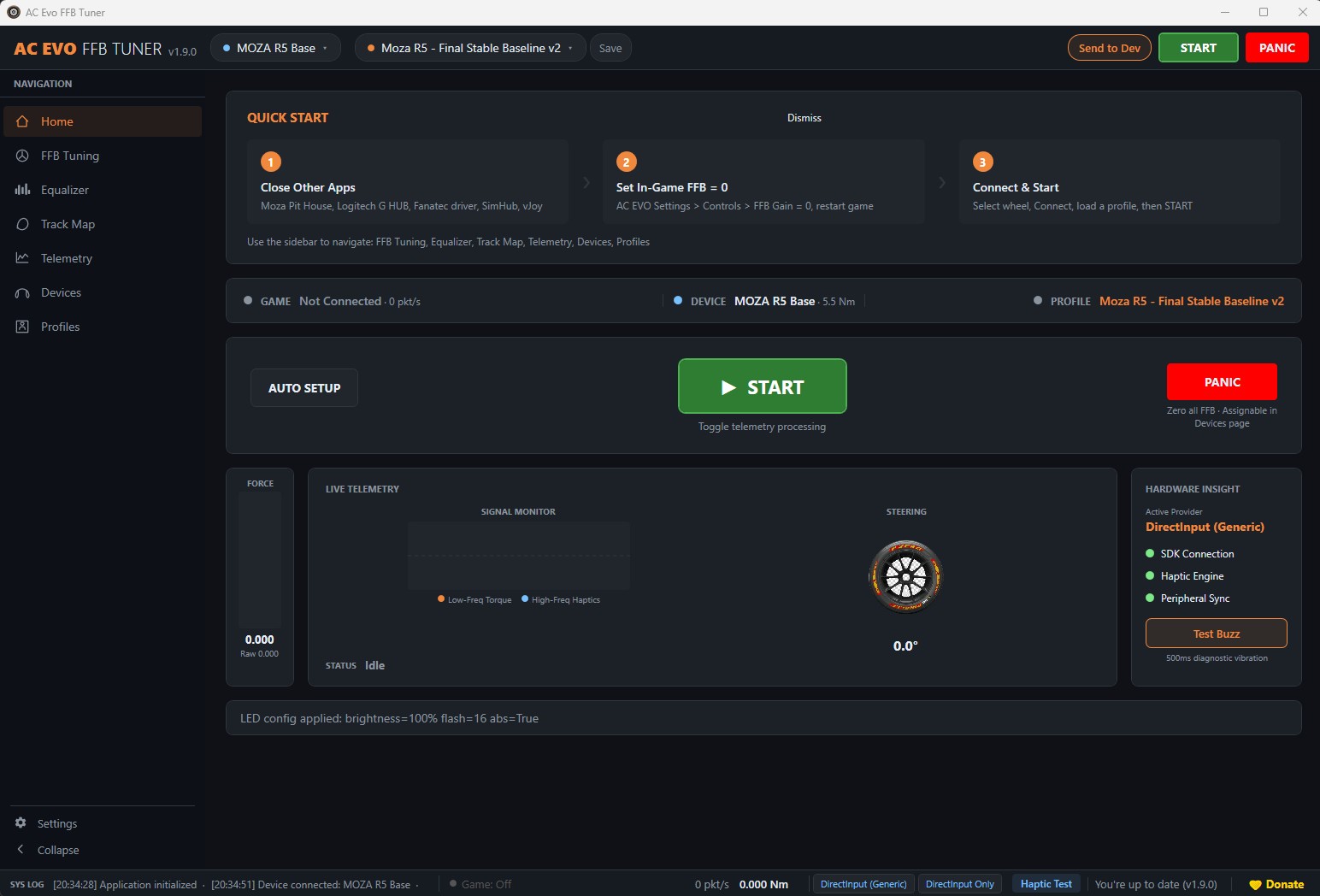Click the Send to Dev button
Image resolution: width=1320 pixels, height=896 pixels.
[x=1110, y=48]
